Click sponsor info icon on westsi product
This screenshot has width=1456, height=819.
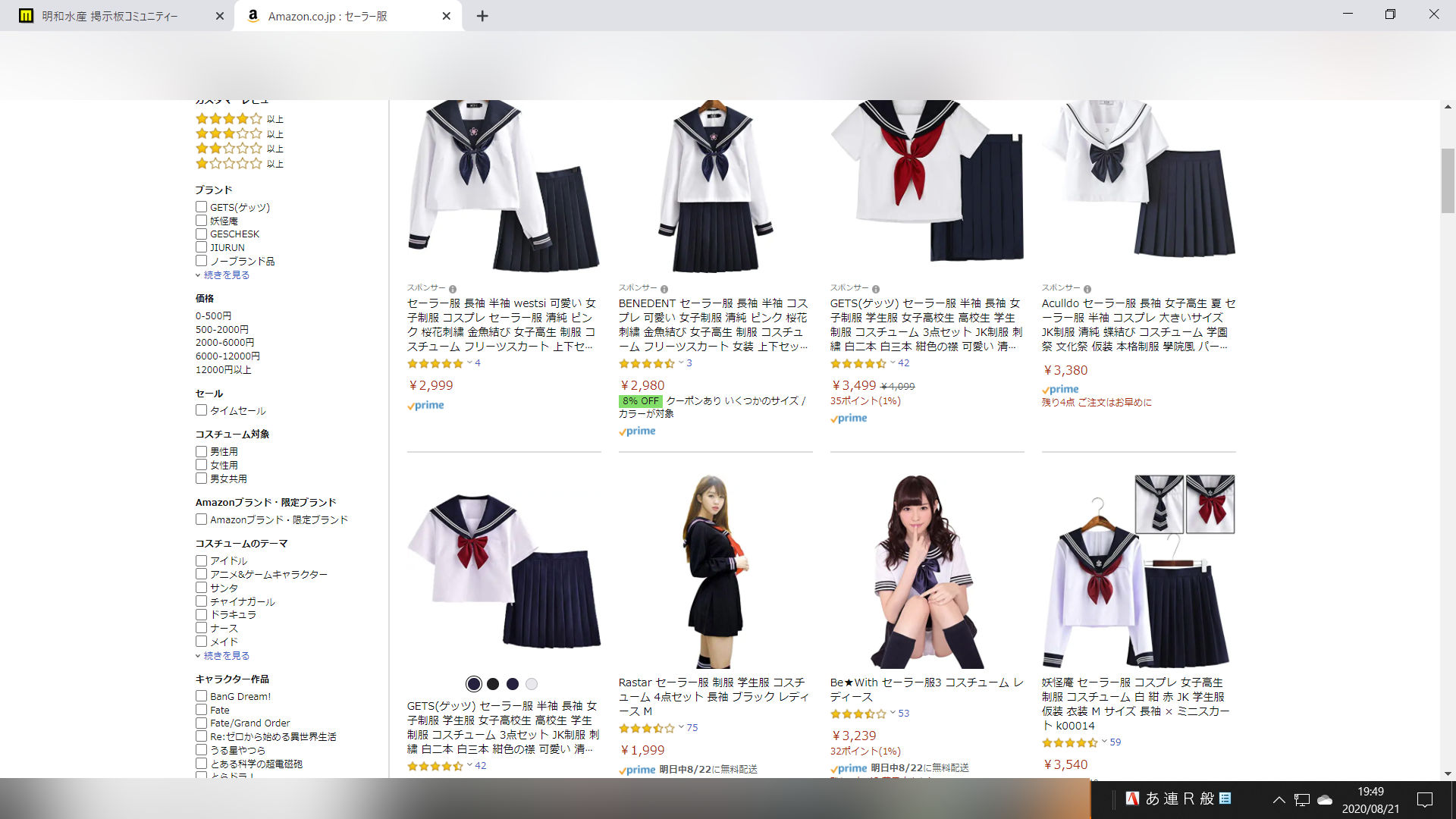pos(453,289)
